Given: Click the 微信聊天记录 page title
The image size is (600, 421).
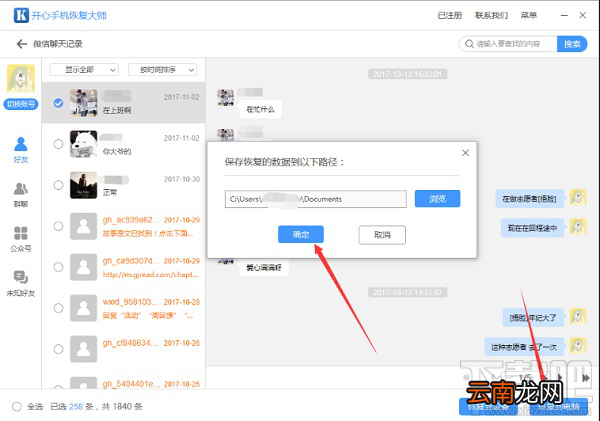Looking at the screenshot, I should [x=58, y=44].
